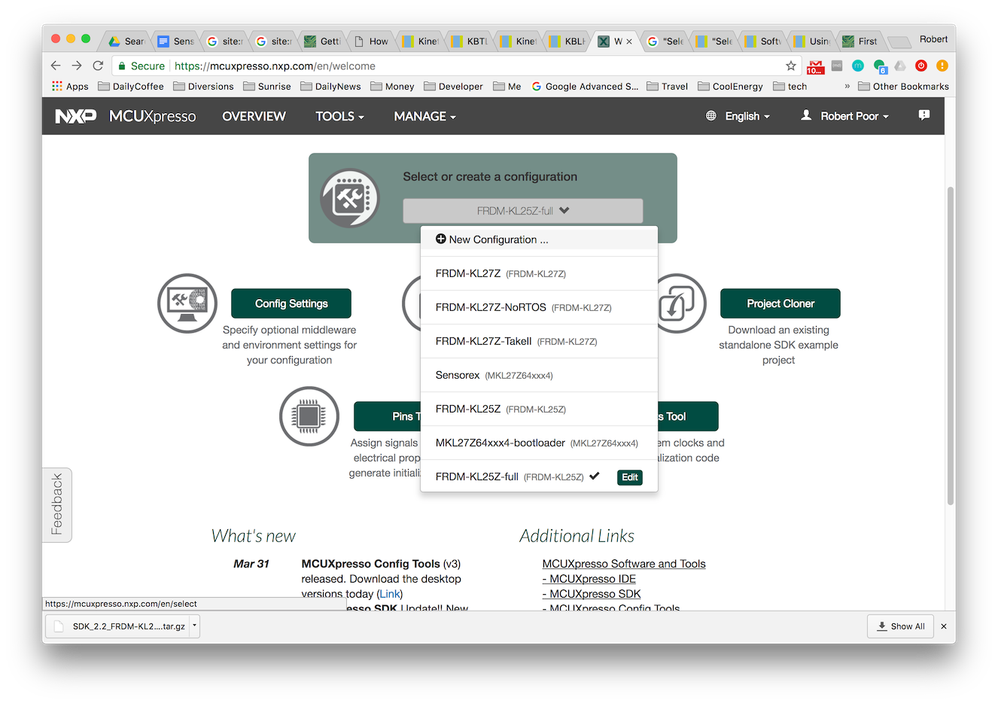The image size is (998, 704).
Task: Click Show All downloads button
Action: click(x=900, y=626)
